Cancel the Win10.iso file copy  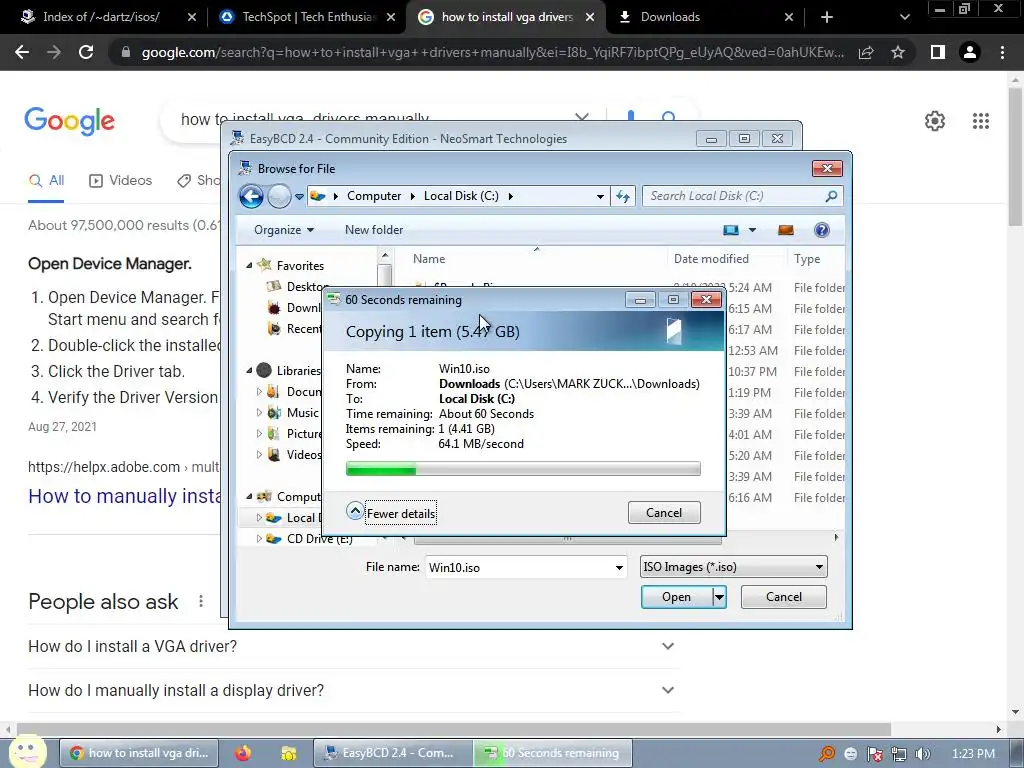664,513
